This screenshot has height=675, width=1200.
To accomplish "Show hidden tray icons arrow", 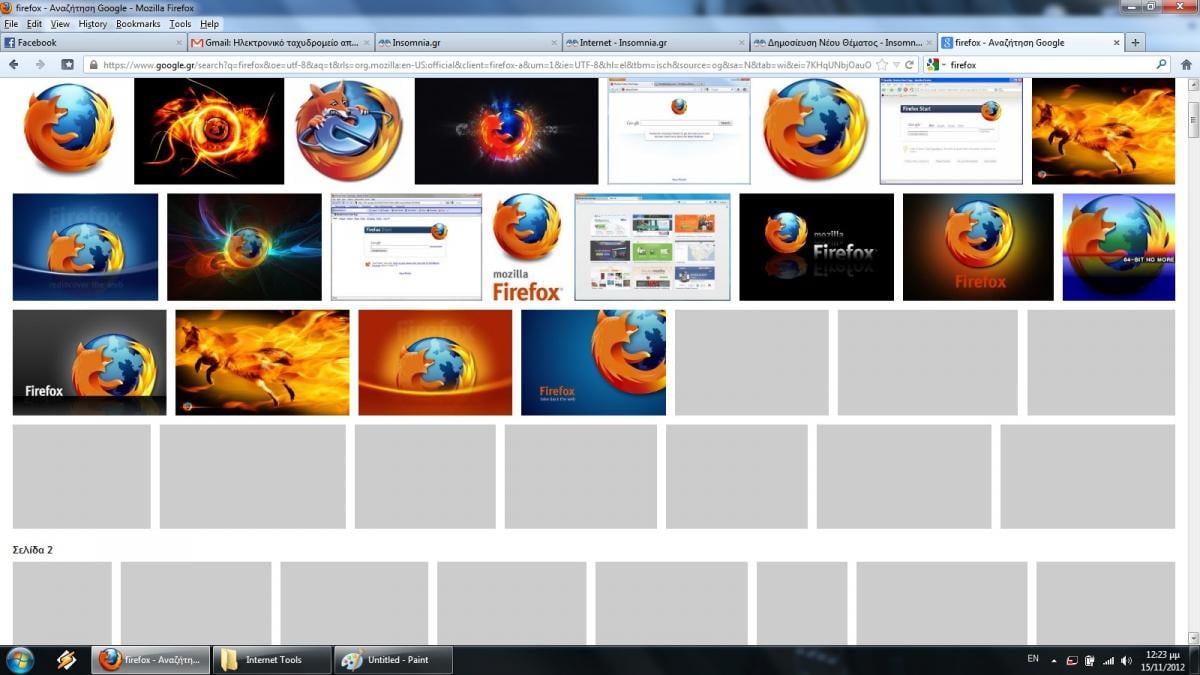I will click(x=1054, y=661).
